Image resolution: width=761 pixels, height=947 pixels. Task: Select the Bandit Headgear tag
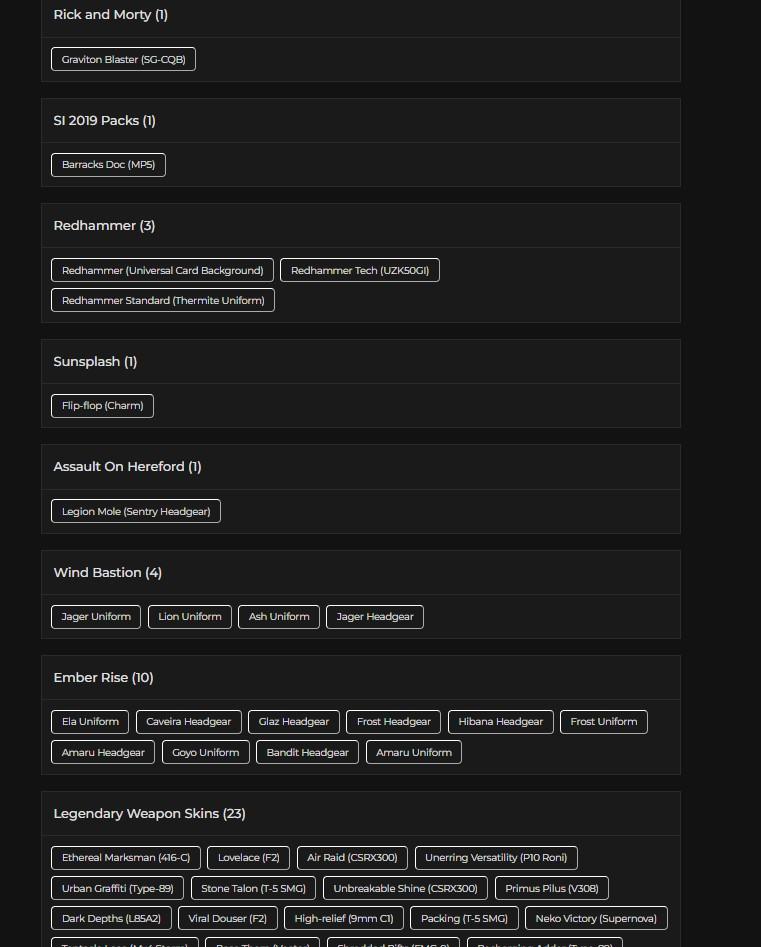point(307,753)
